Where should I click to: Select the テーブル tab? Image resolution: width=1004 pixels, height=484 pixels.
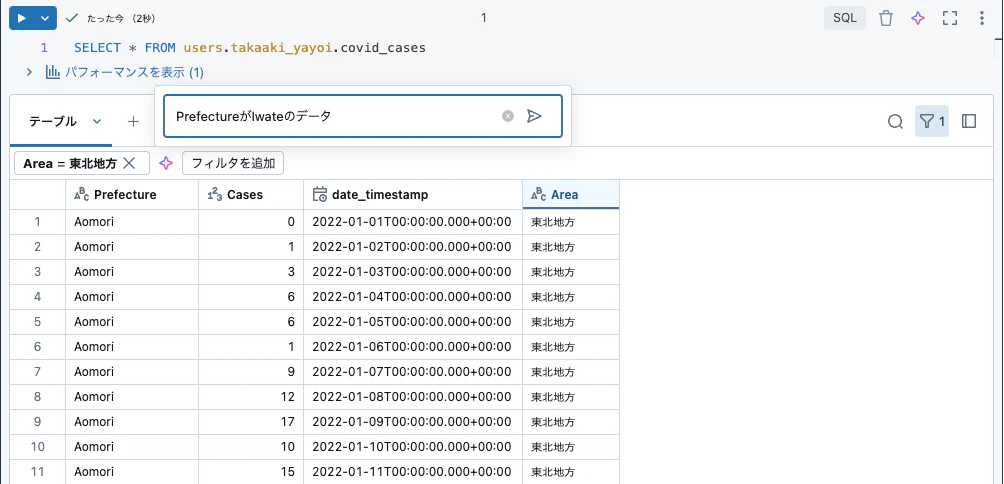click(53, 121)
